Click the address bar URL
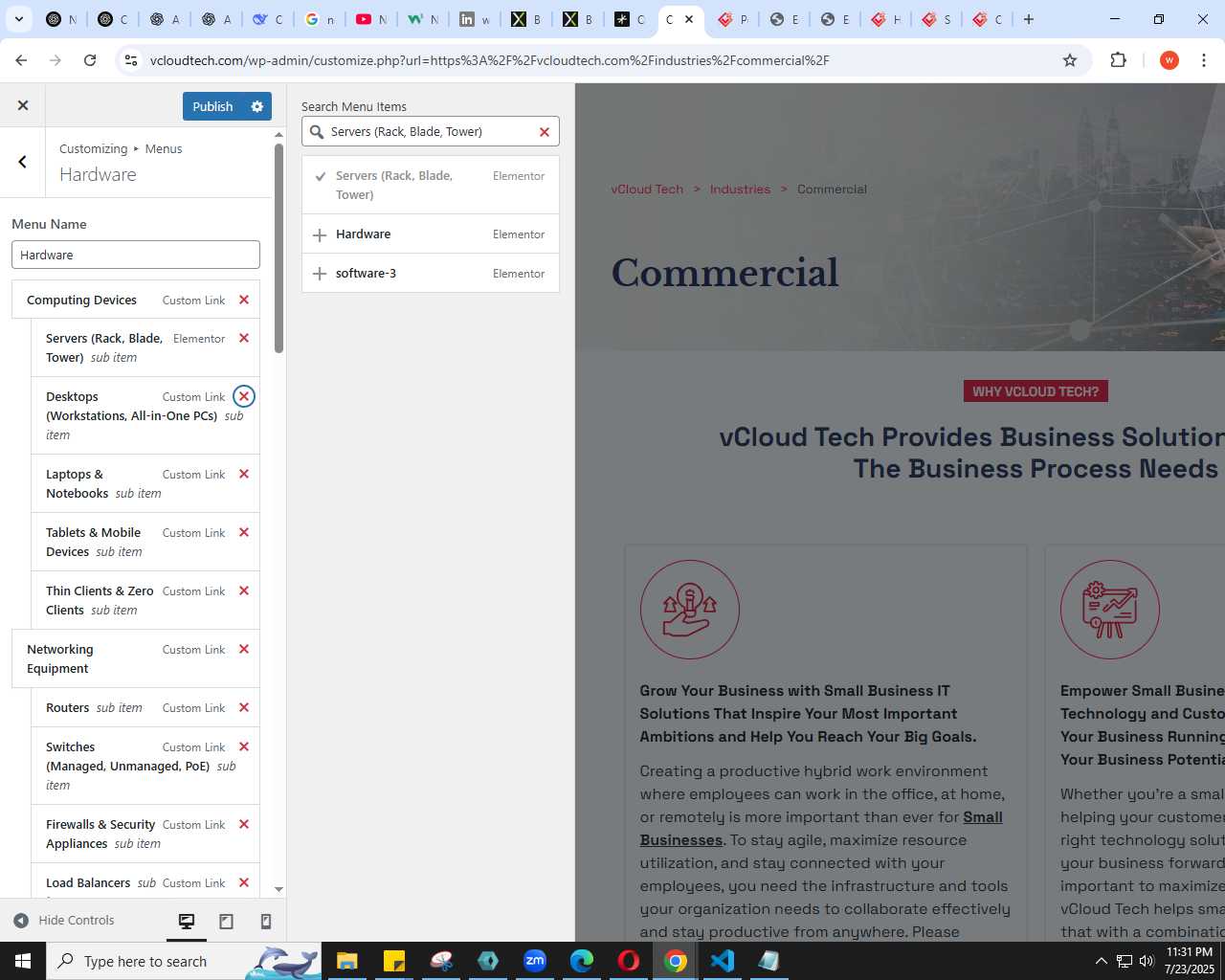This screenshot has height=980, width=1225. click(x=489, y=60)
